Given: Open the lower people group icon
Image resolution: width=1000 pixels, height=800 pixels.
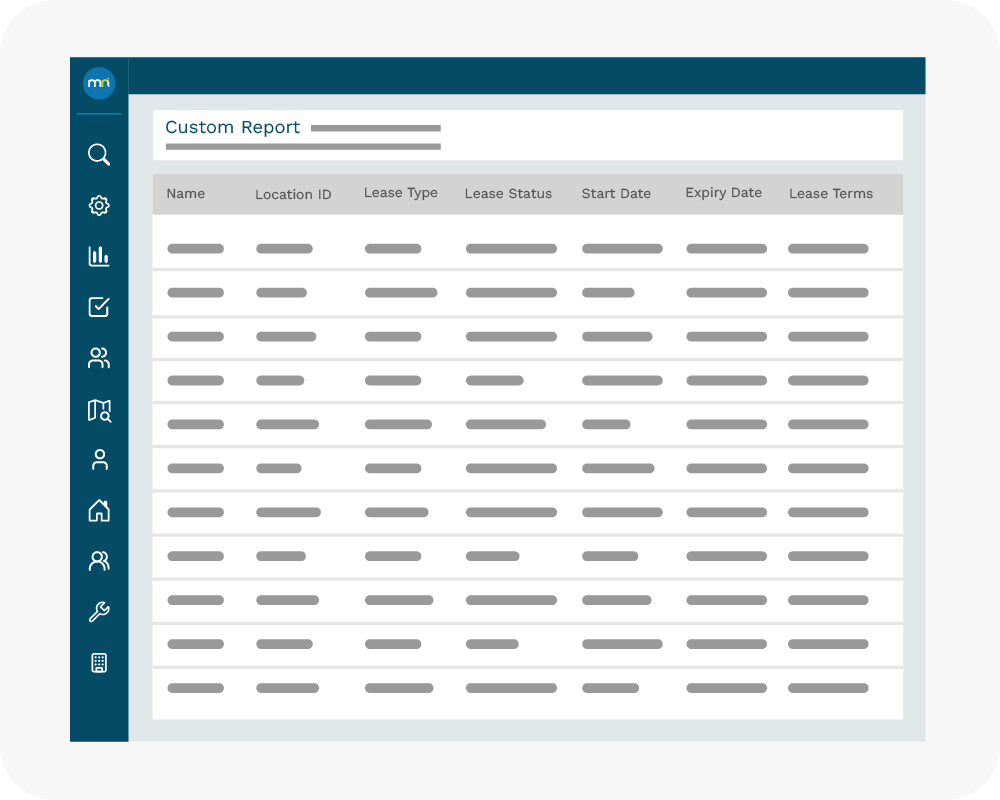Looking at the screenshot, I should 99,561.
